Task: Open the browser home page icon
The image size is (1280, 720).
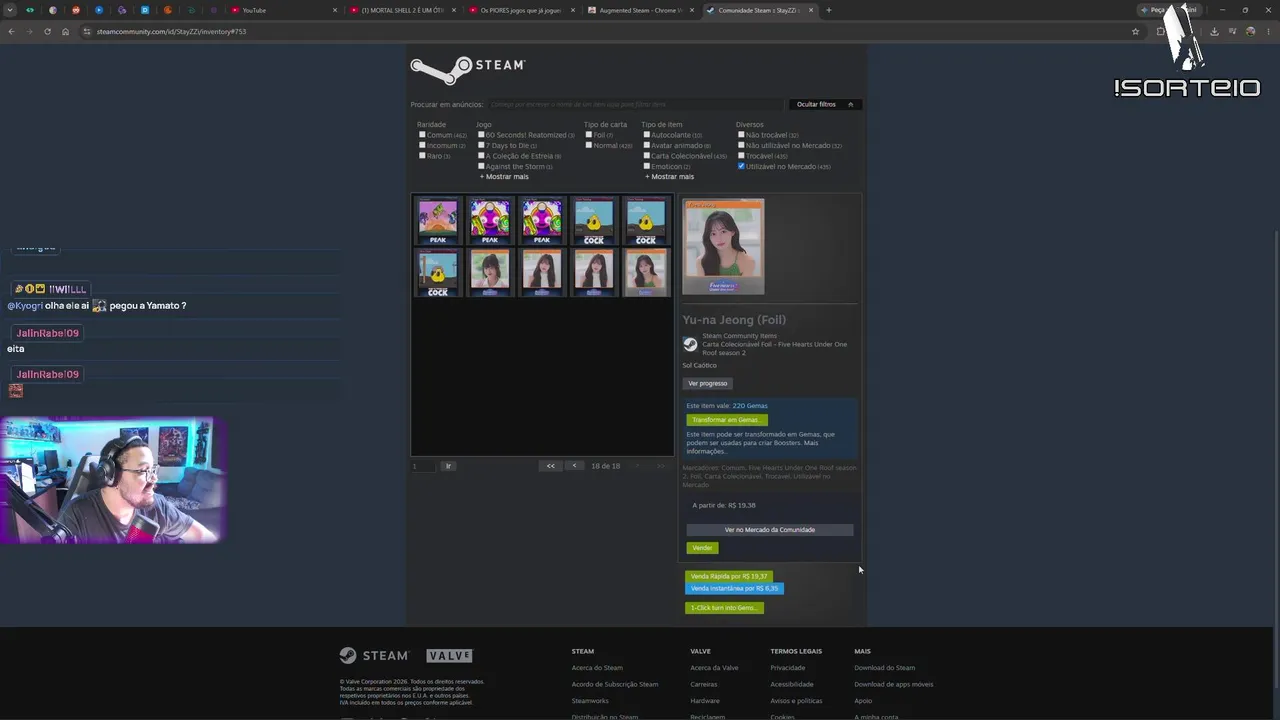Action: click(x=65, y=31)
